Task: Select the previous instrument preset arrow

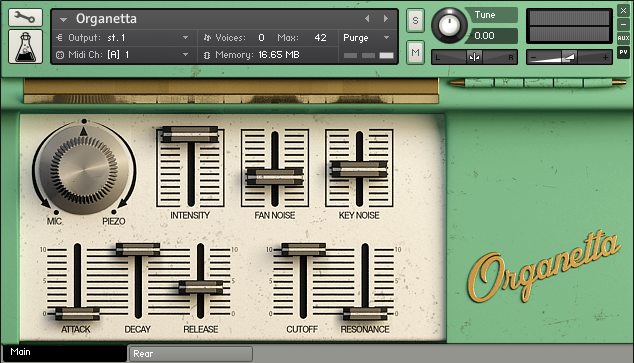Action: 367,19
